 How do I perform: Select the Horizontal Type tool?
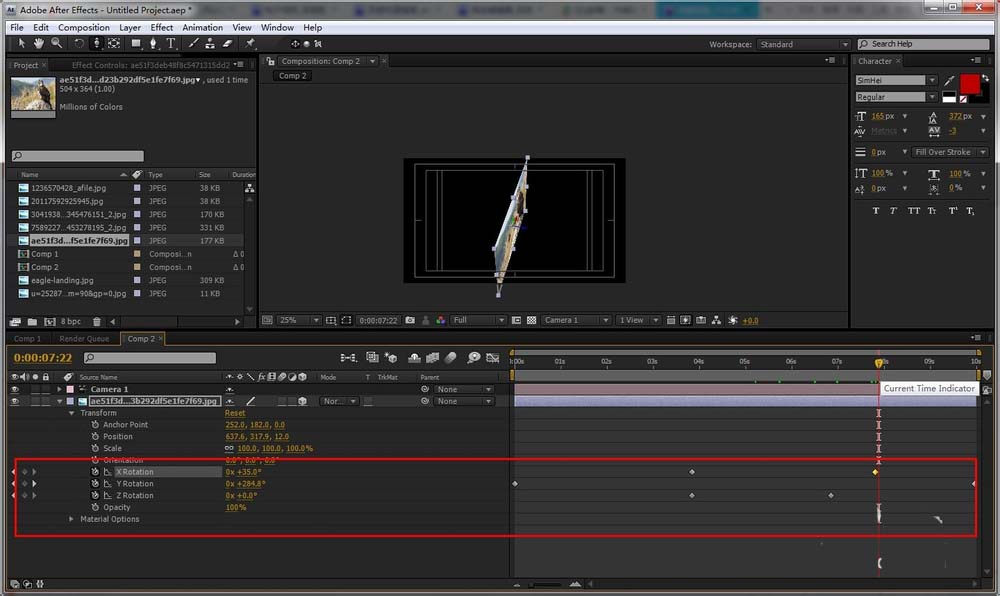[x=169, y=43]
